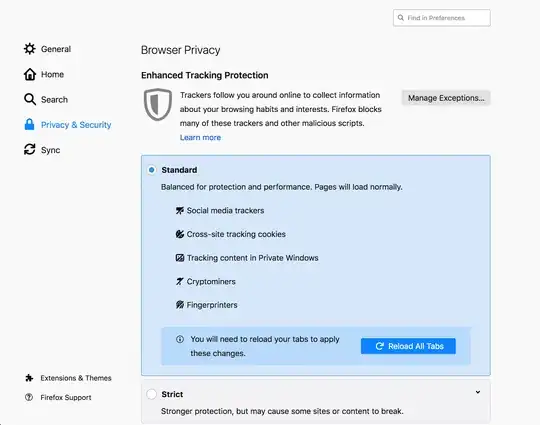540x425 pixels.
Task: Click the Sync arrows icon
Action: point(30,149)
